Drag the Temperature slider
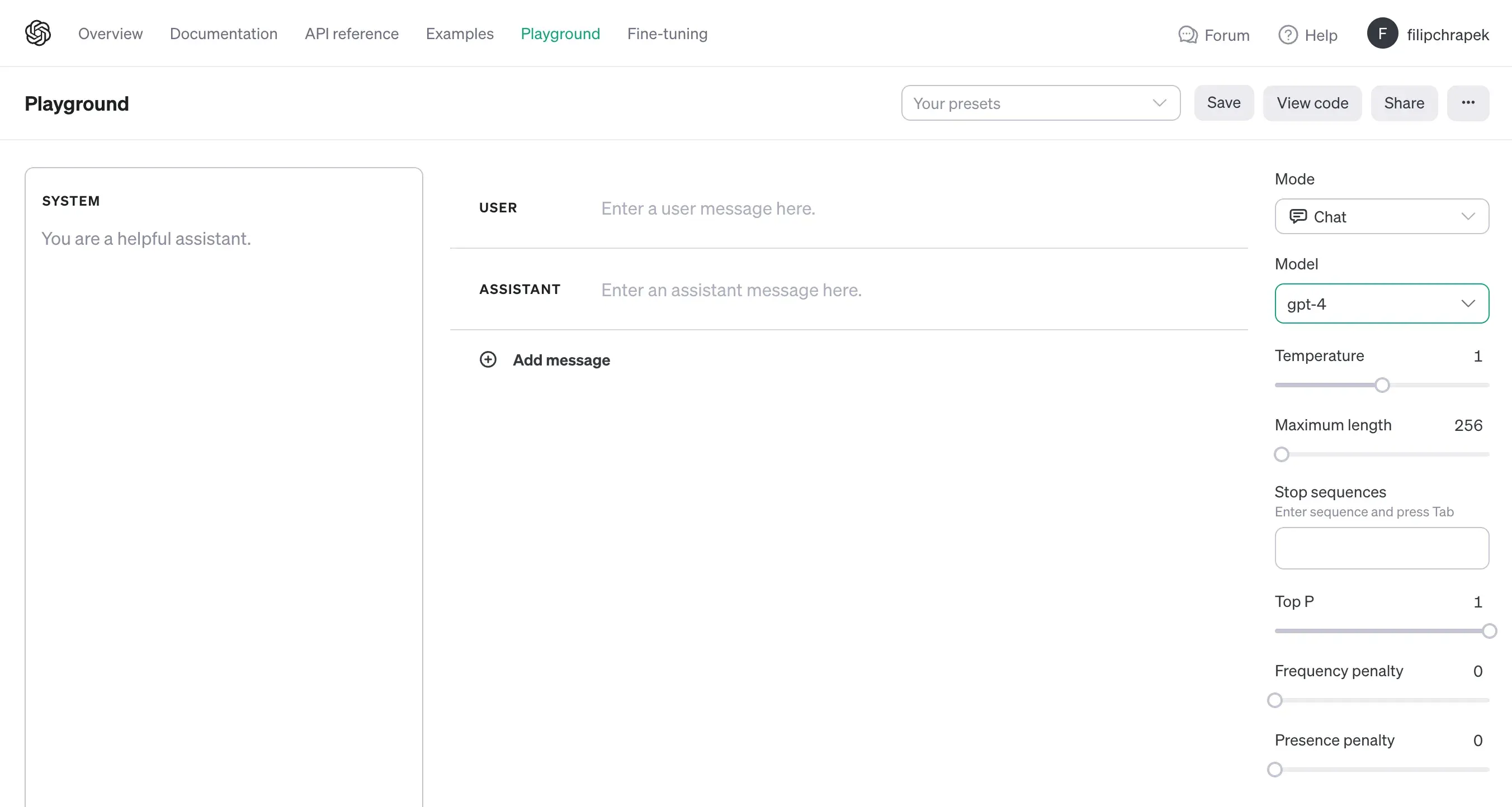This screenshot has width=1512, height=807. 1382,384
